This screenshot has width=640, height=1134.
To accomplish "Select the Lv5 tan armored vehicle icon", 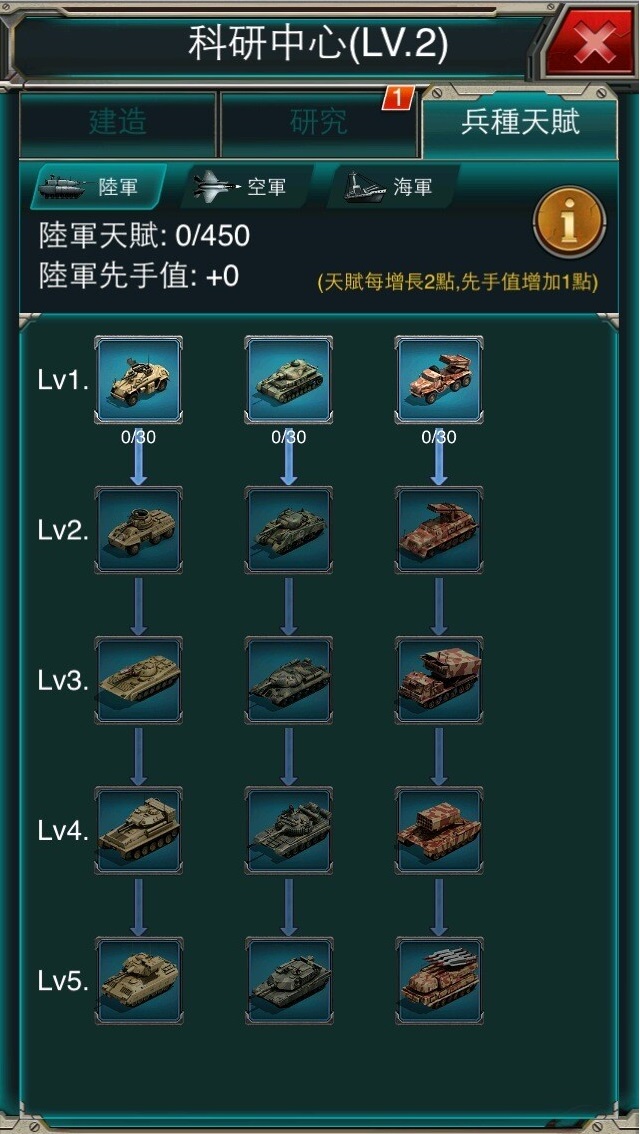I will 138,981.
